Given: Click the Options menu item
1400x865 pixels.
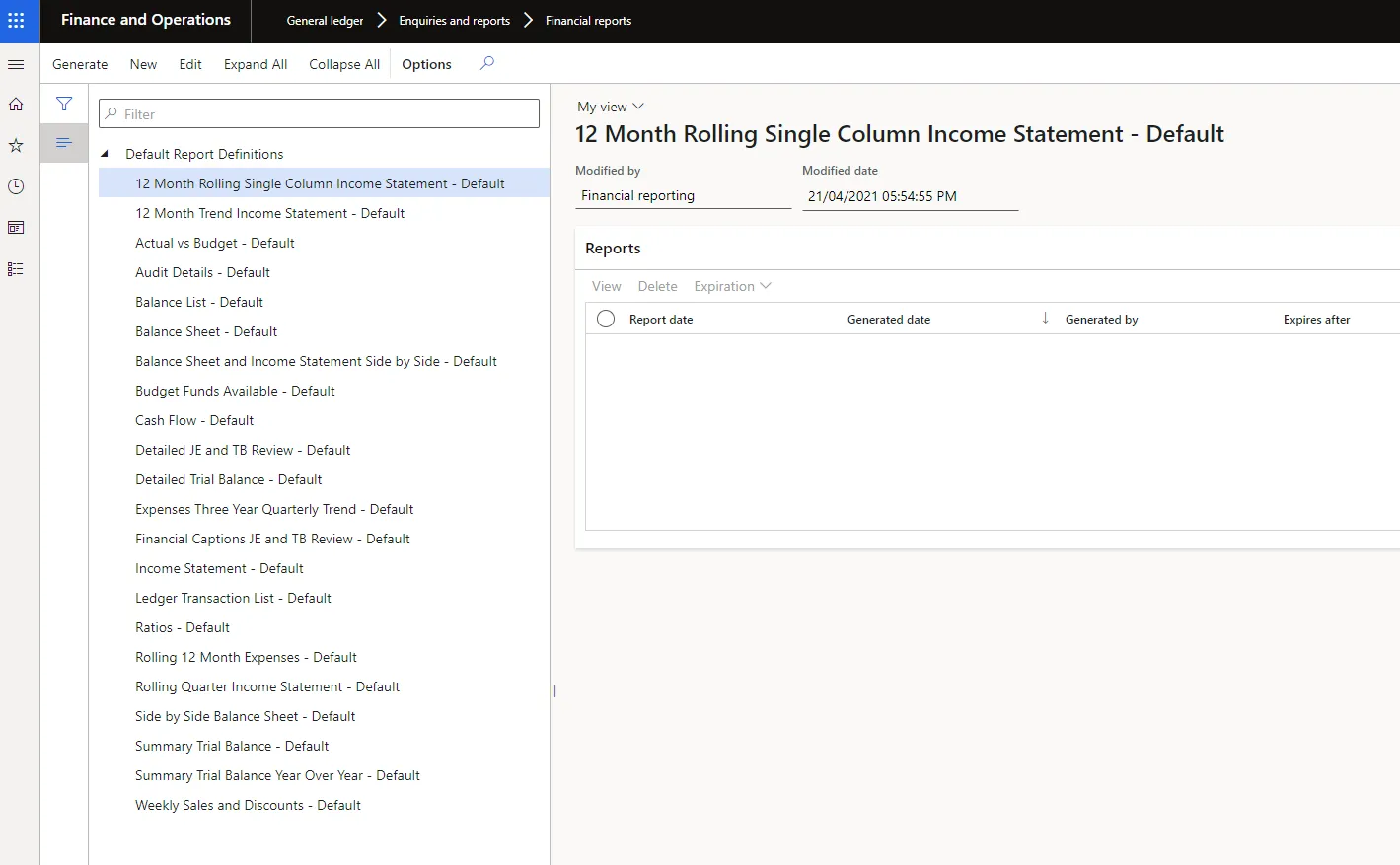Looking at the screenshot, I should pos(425,63).
